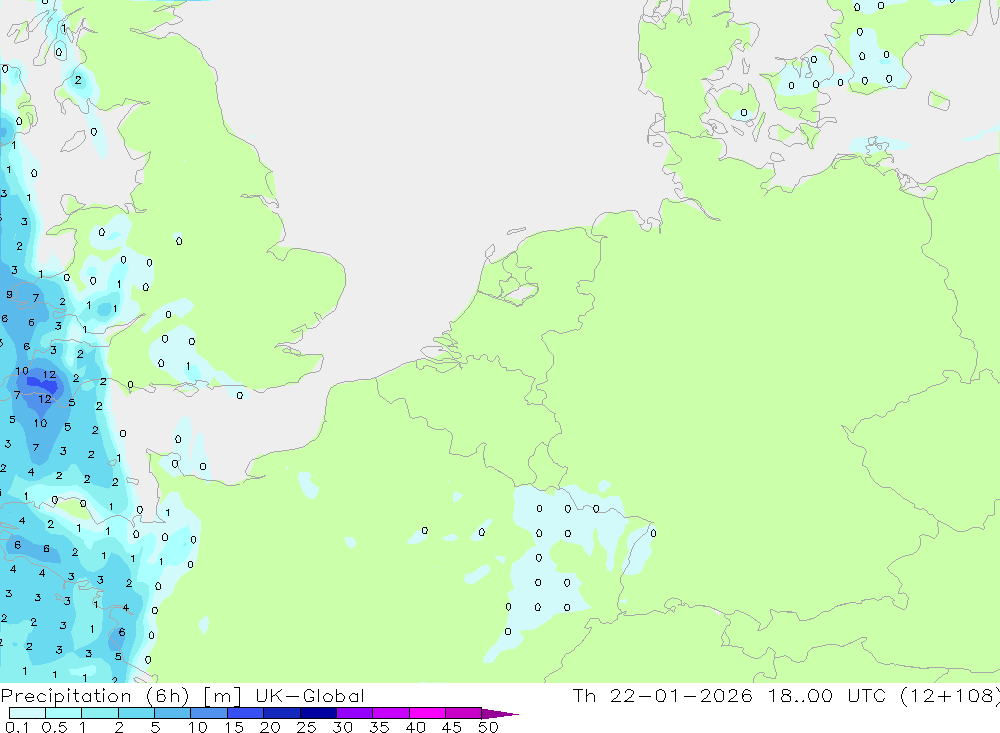Select the 2–5 legend color swatch

(136, 713)
